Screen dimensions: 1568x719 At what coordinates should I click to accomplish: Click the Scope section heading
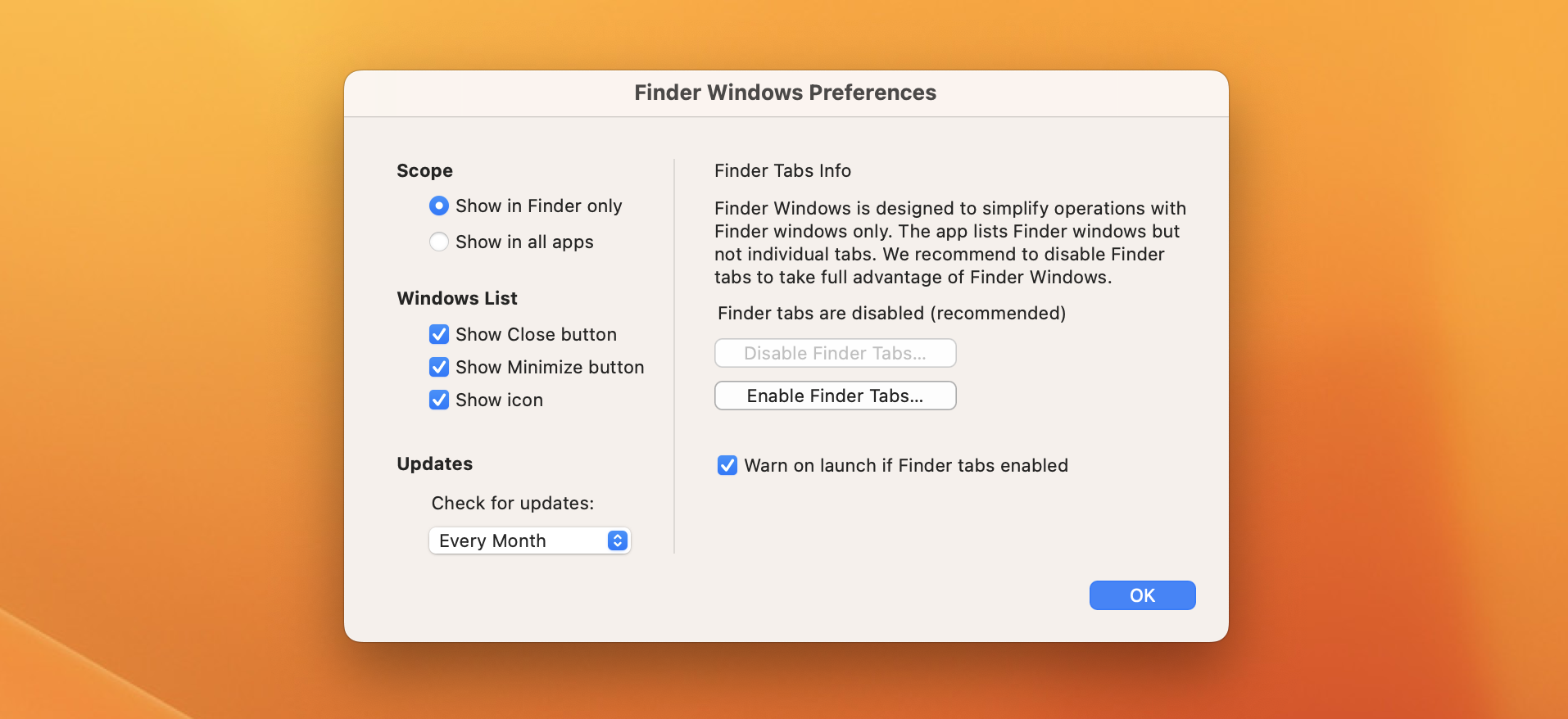click(424, 170)
